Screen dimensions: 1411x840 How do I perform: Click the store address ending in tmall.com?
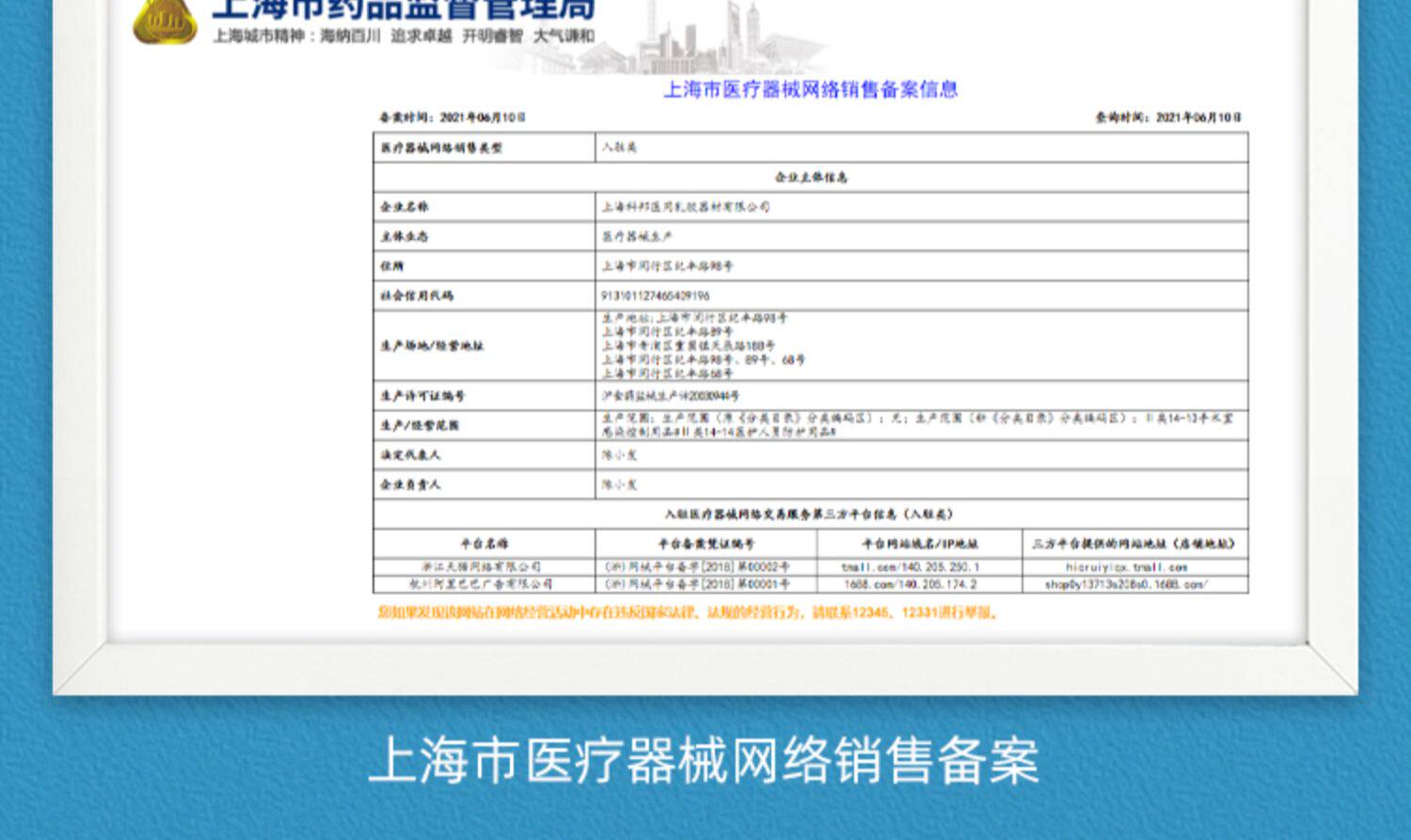pos(1127,567)
